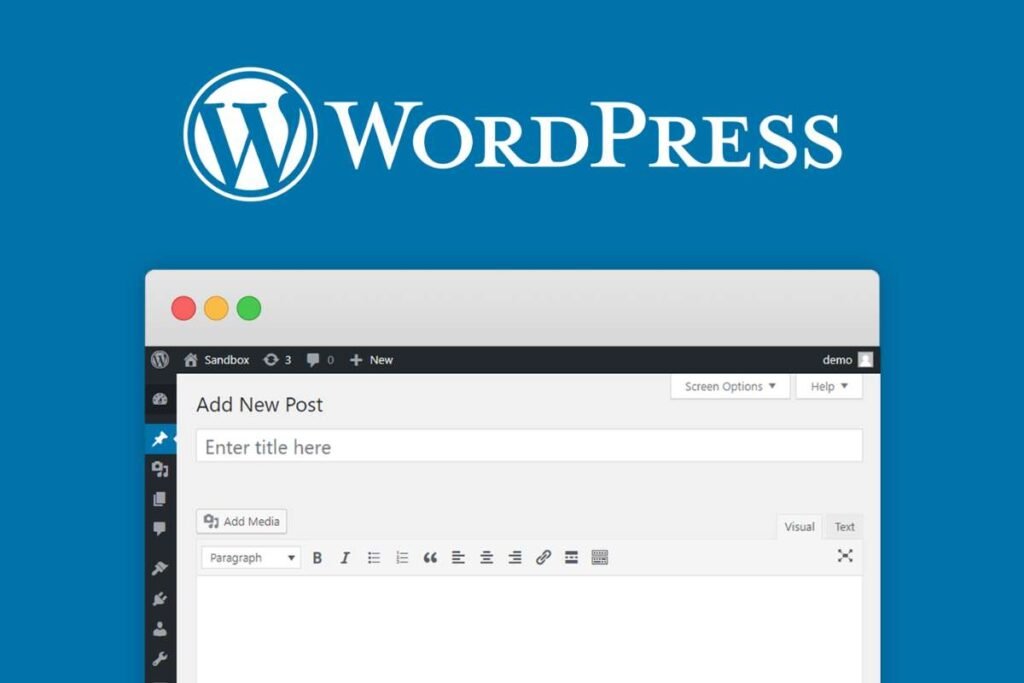Click the green maximize window button
This screenshot has width=1024, height=683.
point(249,308)
